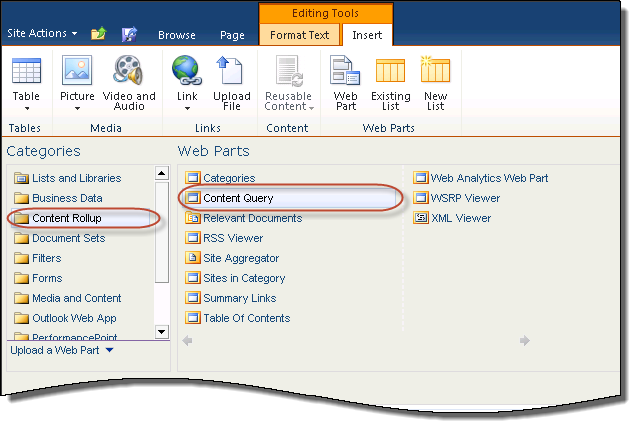Choose the RSS Viewer web part

pyautogui.click(x=224, y=238)
